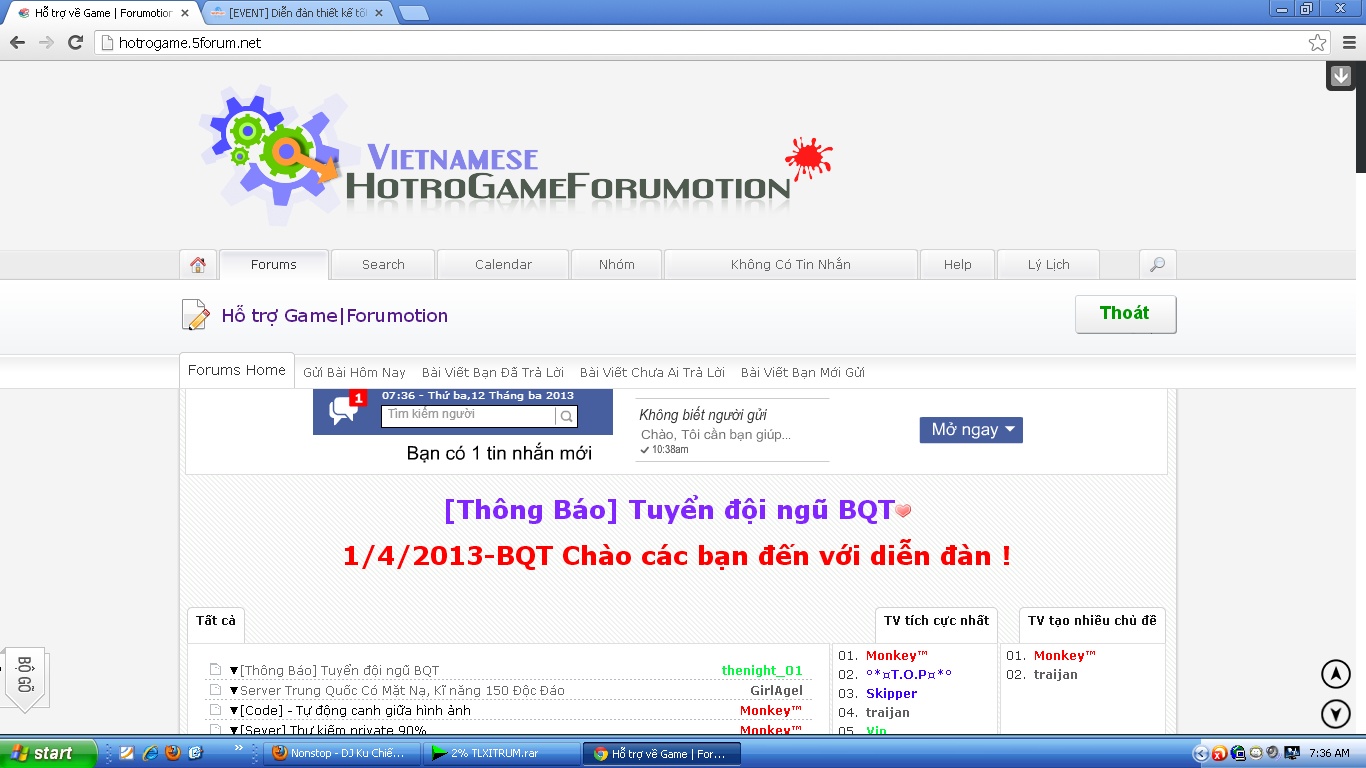
Task: Open Skipper in most active members list
Action: pyautogui.click(x=891, y=694)
